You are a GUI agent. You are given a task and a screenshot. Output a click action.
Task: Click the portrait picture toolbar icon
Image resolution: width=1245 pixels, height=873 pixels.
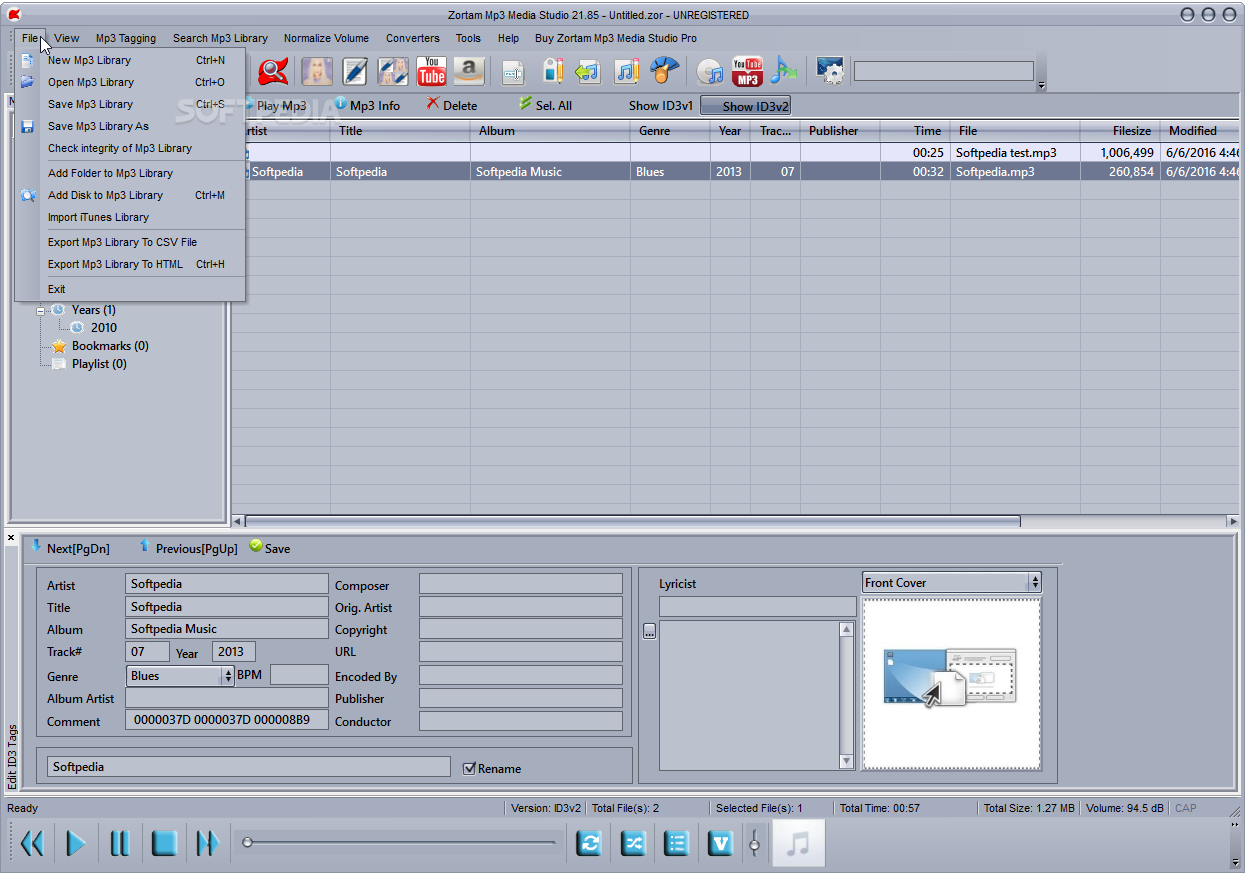(317, 71)
